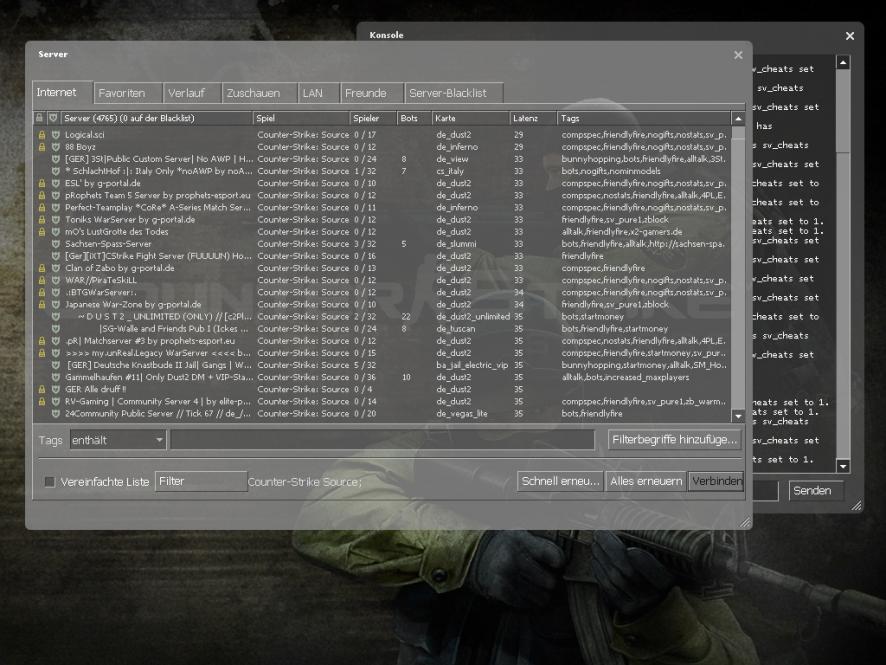The height and width of the screenshot is (665, 886).
Task: Click the map name 'ba_jail_electric_vip'
Action: pos(472,365)
